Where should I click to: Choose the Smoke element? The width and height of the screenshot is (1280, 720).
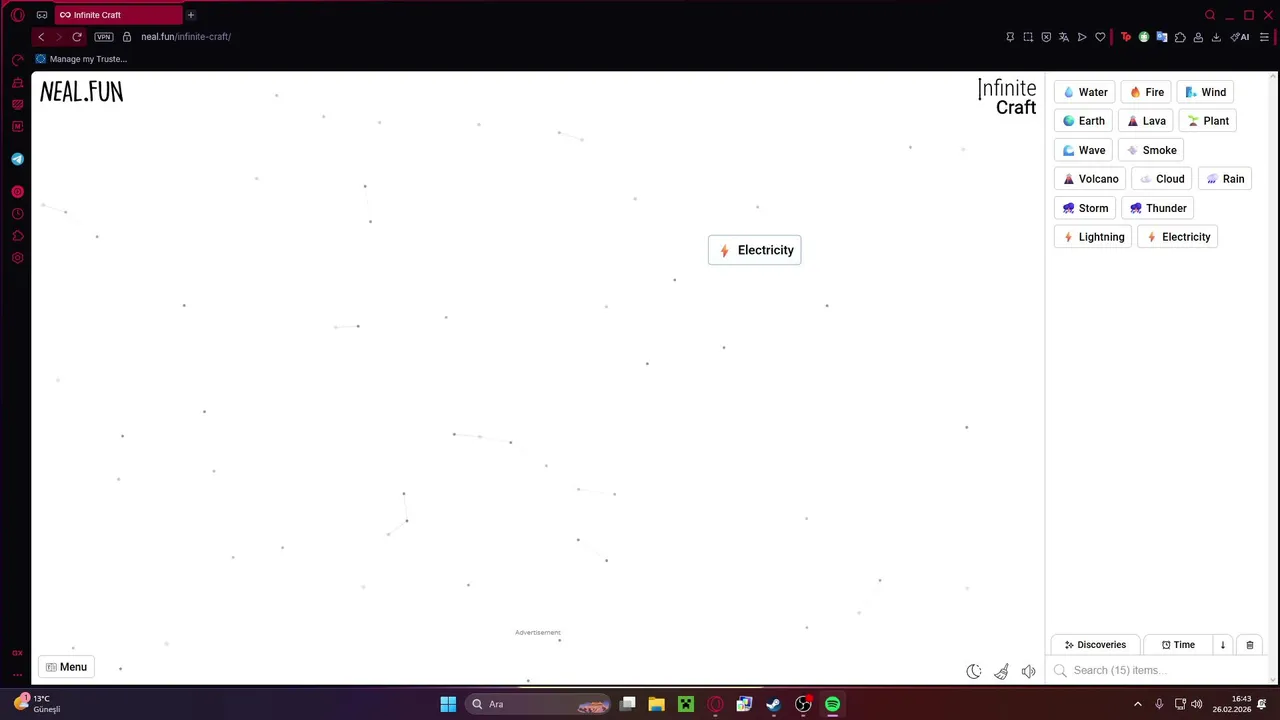tap(1151, 150)
